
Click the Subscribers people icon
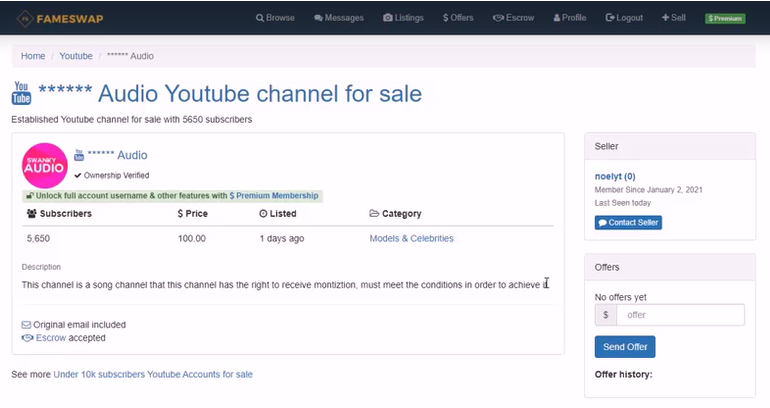coord(32,214)
